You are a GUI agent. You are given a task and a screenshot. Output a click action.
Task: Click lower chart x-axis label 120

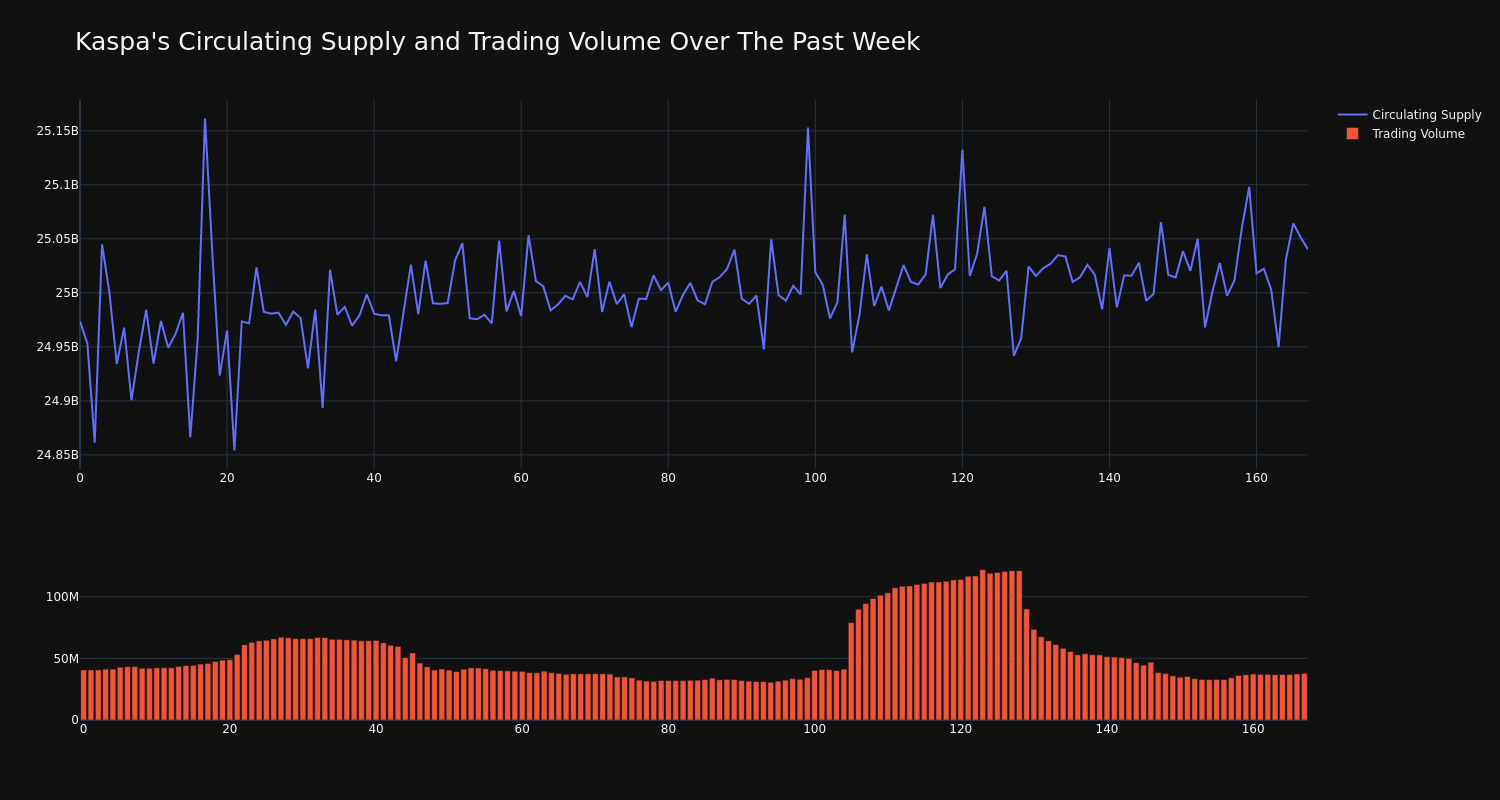click(961, 729)
